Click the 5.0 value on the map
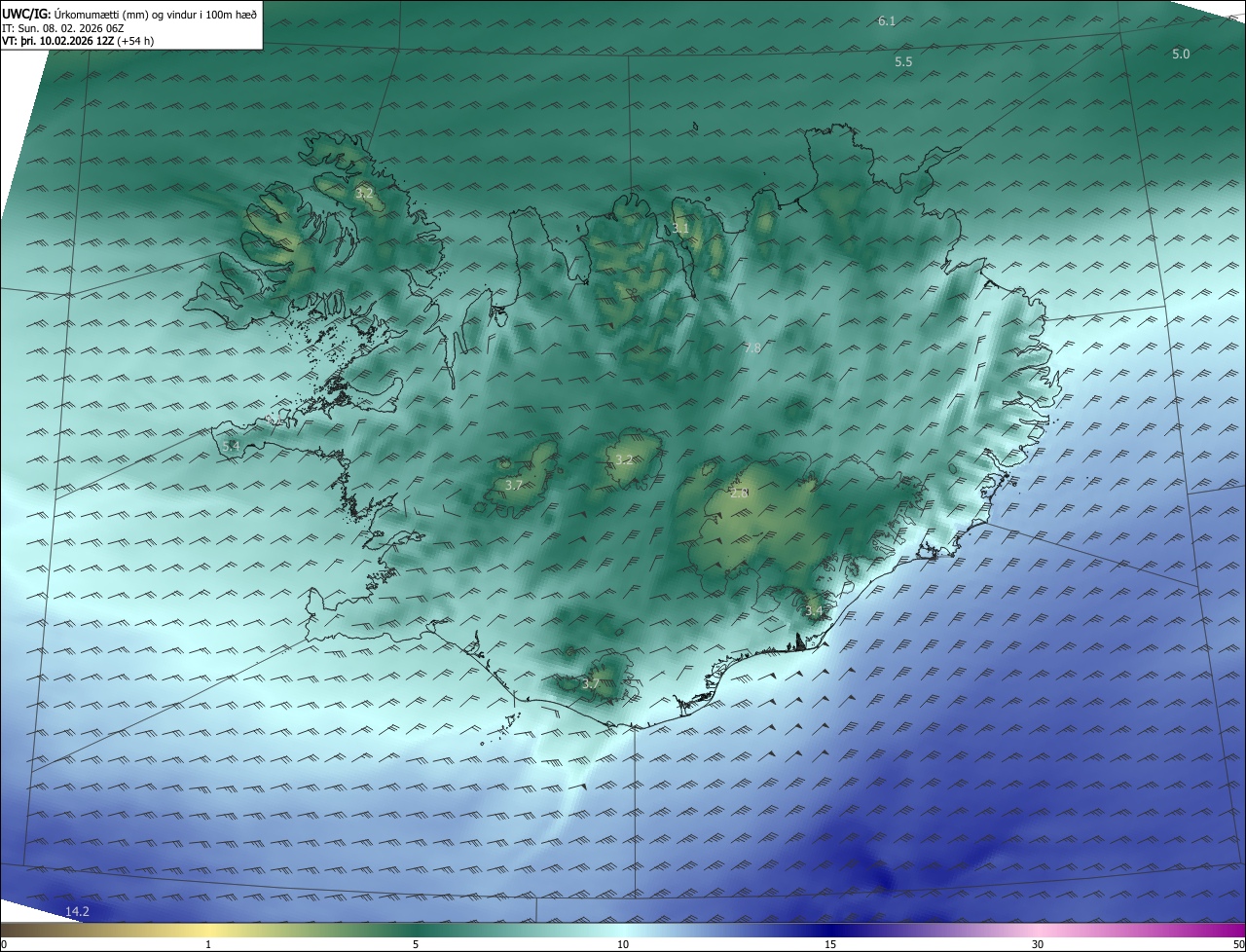This screenshot has width=1246, height=952. coord(1180,54)
